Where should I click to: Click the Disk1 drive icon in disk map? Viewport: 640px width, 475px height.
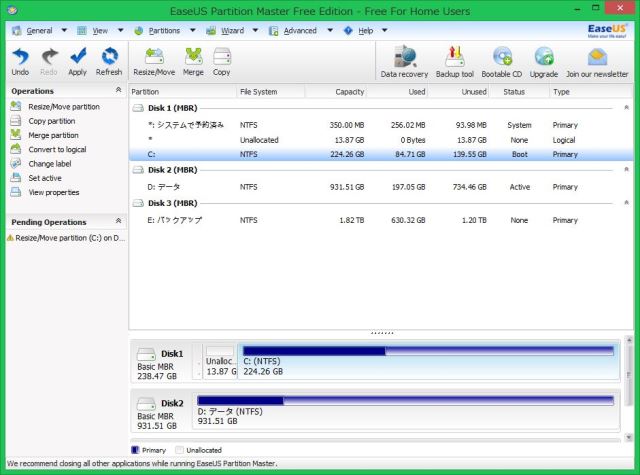146,353
